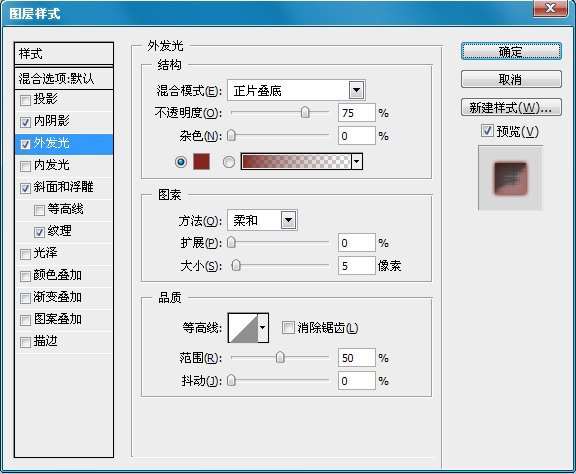Click the 杂色 noise slider handle
Screen dimensions: 576x474
coord(231,136)
